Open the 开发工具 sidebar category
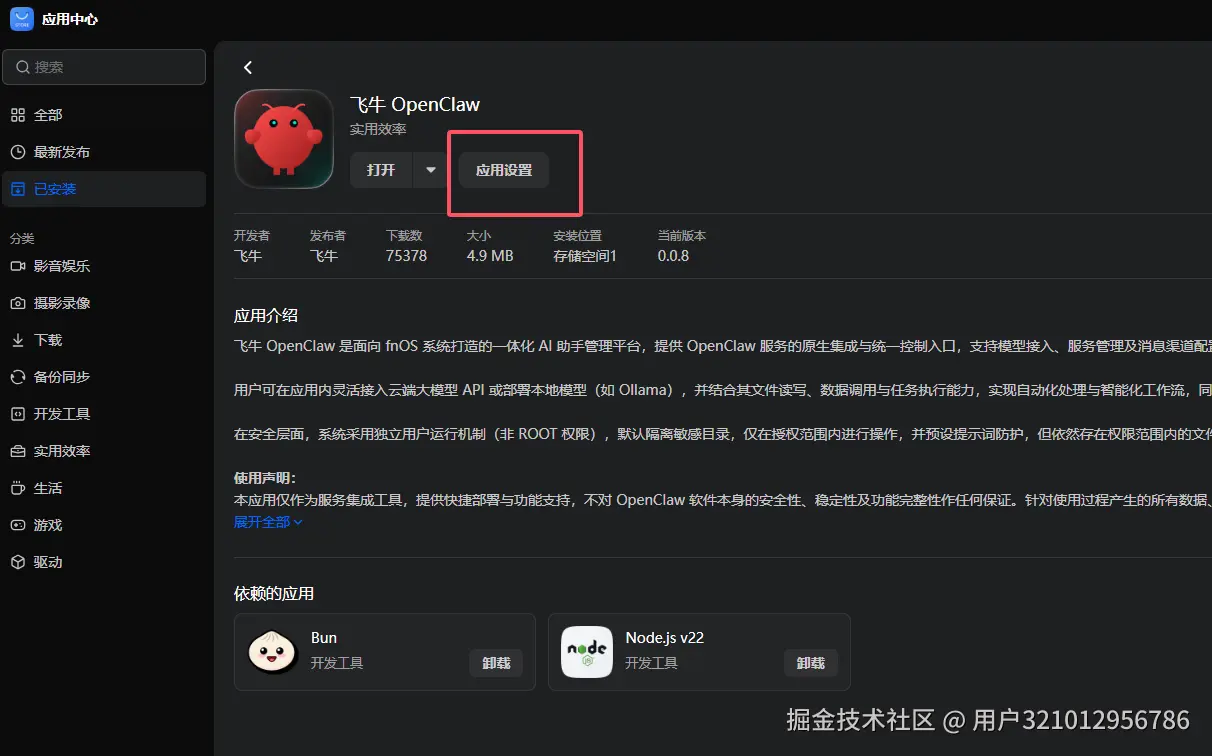 pos(104,414)
